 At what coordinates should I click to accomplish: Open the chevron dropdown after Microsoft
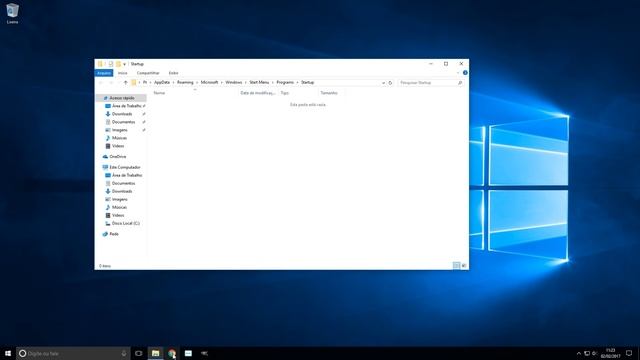click(x=222, y=82)
